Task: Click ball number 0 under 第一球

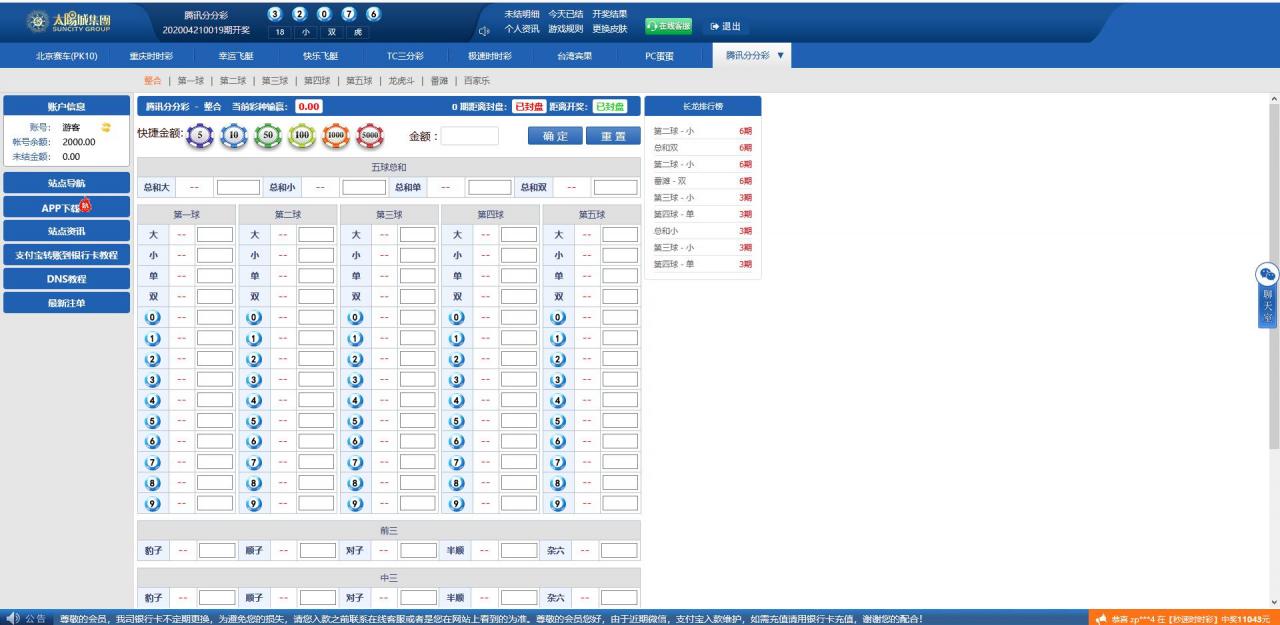Action: [153, 317]
